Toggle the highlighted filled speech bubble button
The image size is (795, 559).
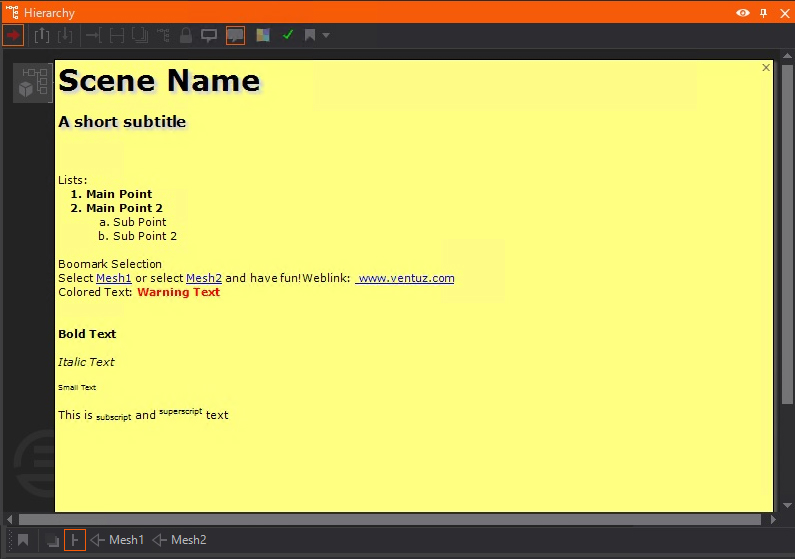235,36
